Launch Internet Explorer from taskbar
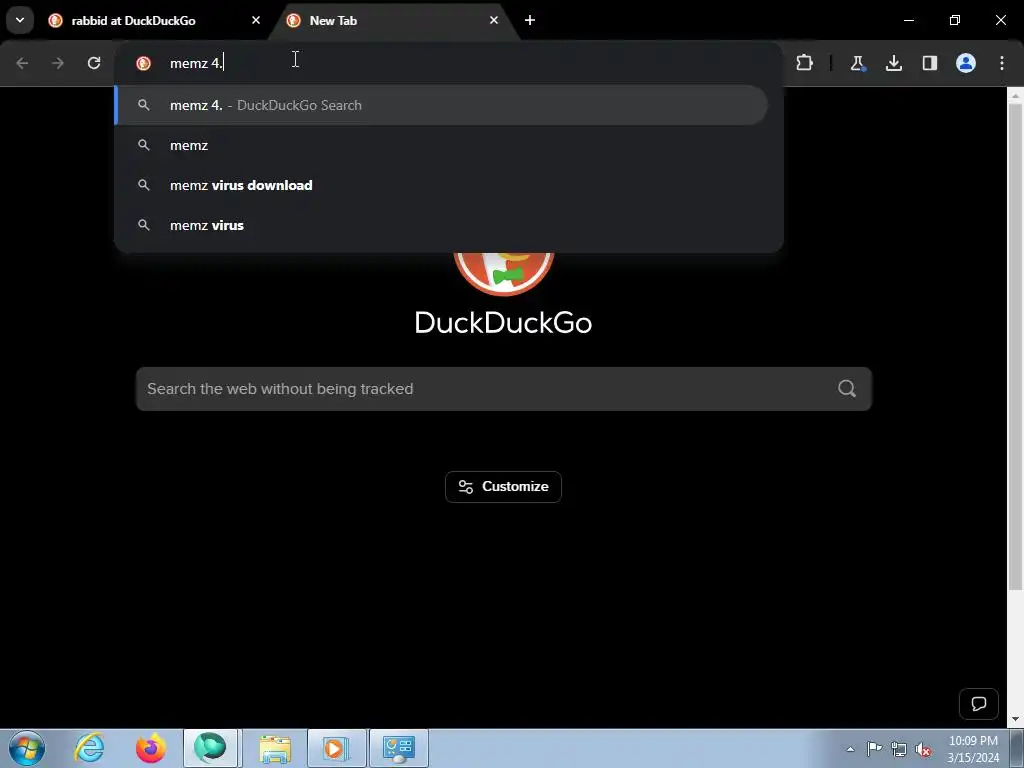Screen dimensions: 1024x768 [x=89, y=748]
